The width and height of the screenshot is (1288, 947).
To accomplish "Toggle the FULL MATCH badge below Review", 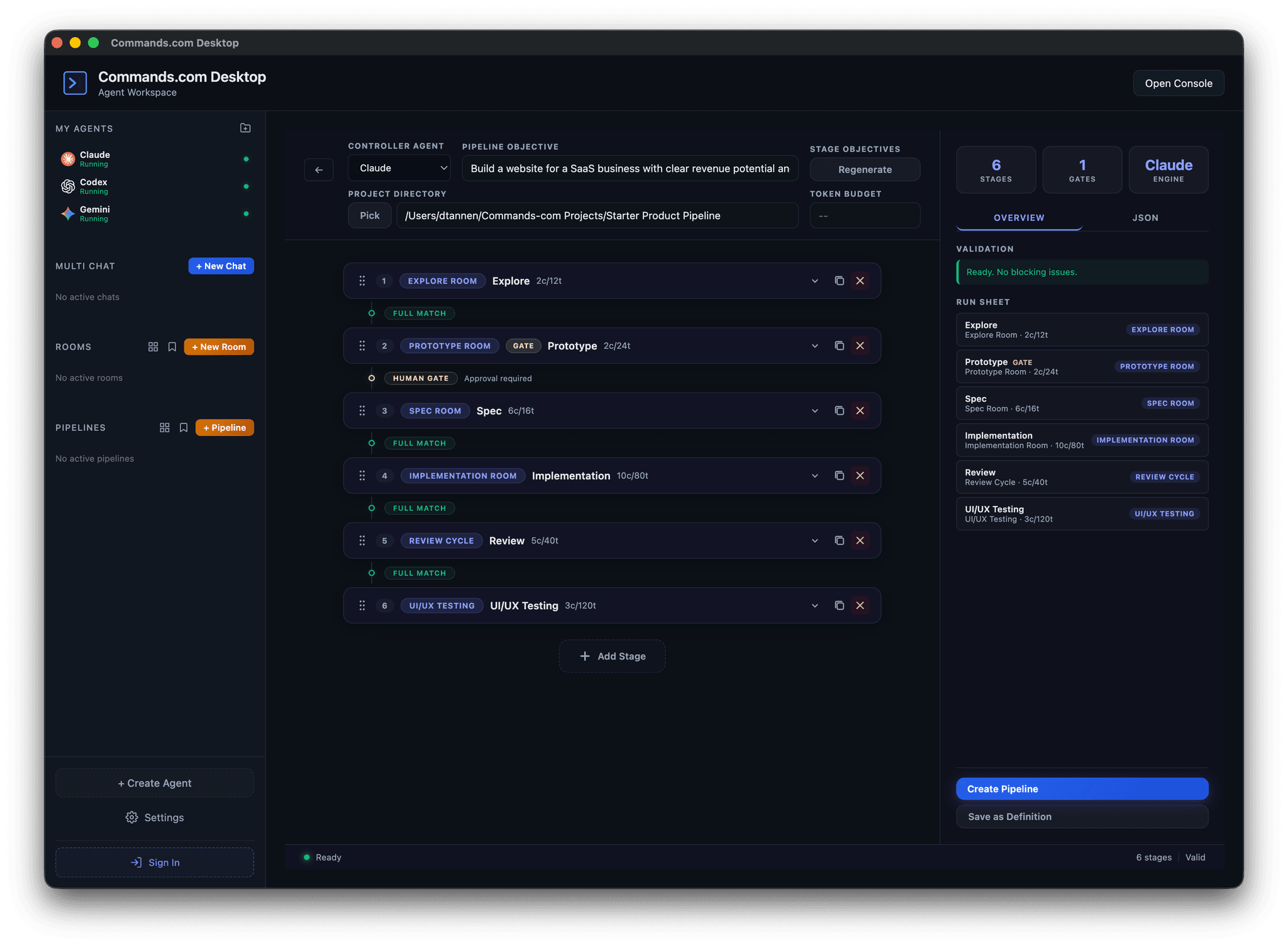I will point(419,573).
